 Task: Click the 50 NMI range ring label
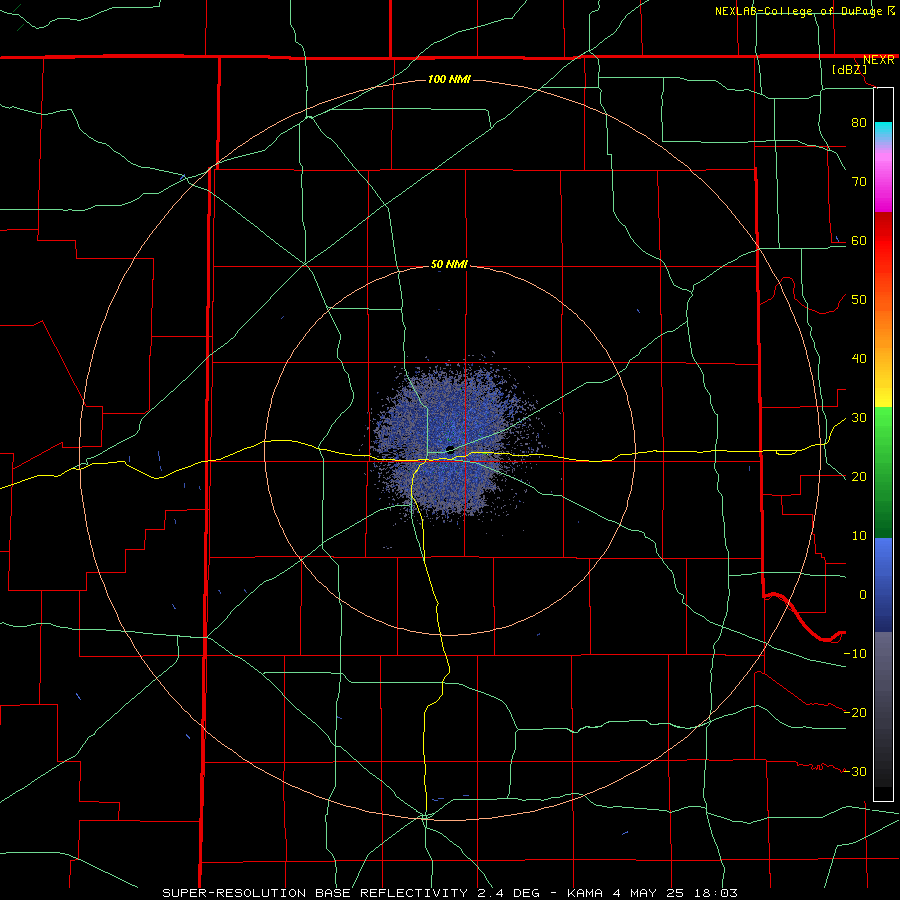449,264
